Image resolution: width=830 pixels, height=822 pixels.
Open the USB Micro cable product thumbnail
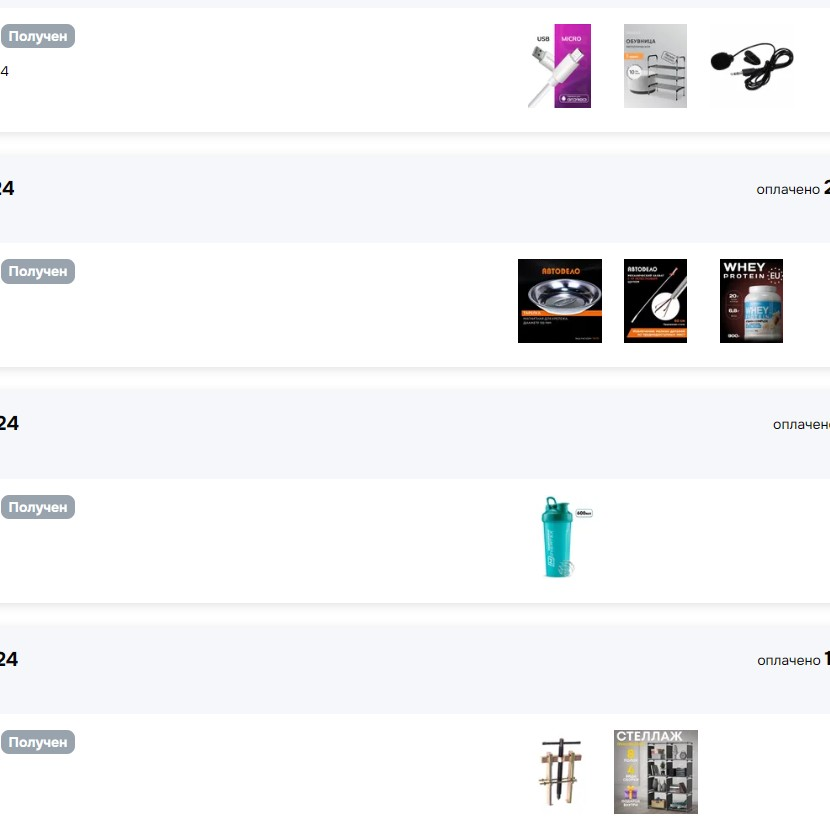[560, 66]
